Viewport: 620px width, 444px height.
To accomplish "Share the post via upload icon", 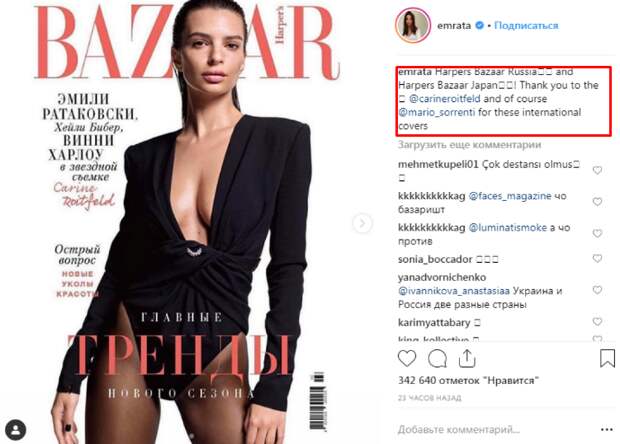I will tap(467, 358).
